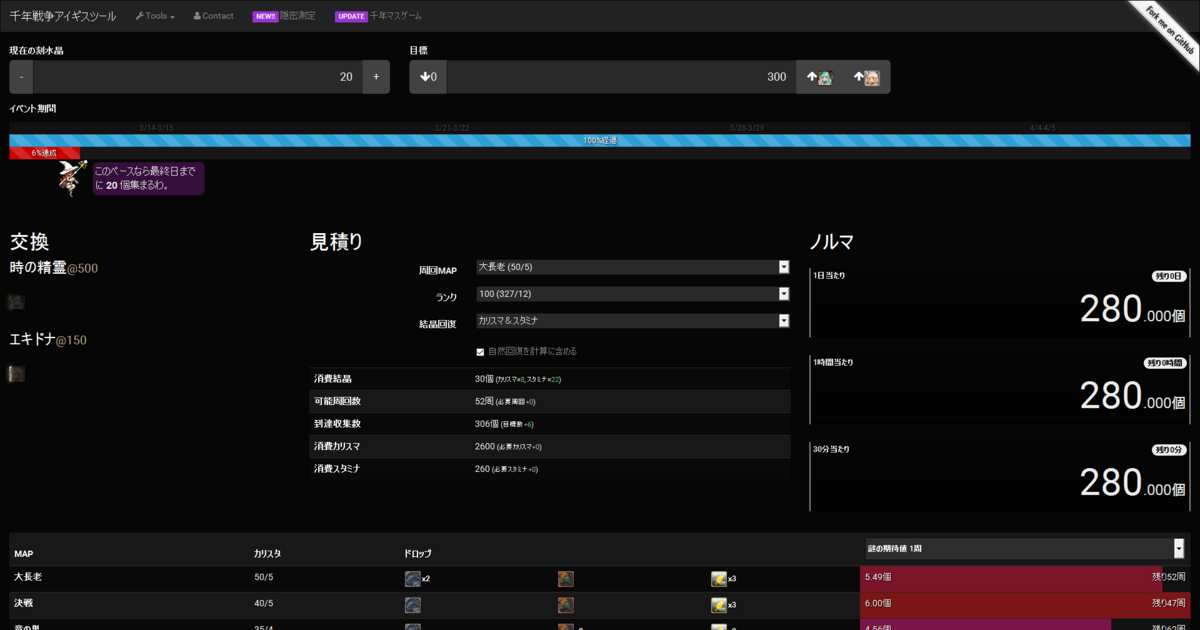Click the 決戦 row in MAP table
The width and height of the screenshot is (1200, 630).
click(x=600, y=604)
